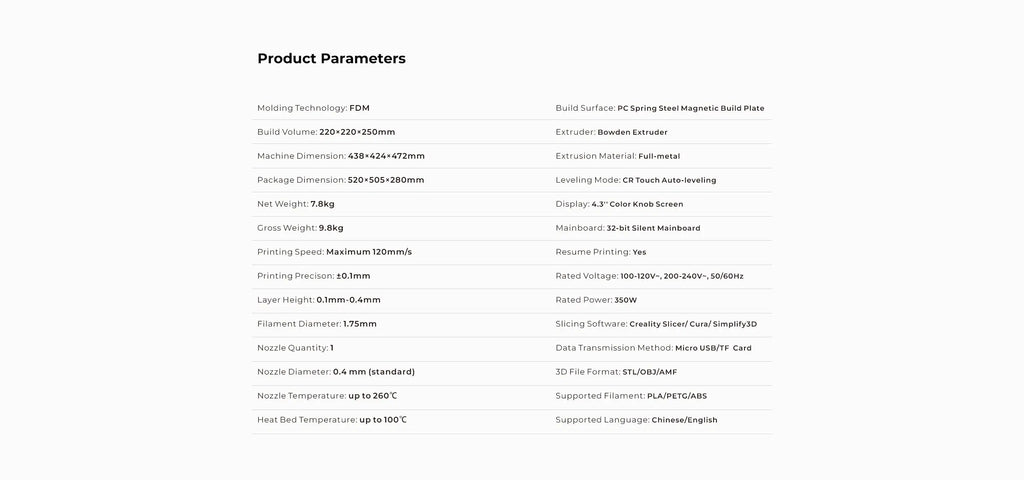Click the Machine Dimension specification
The height and width of the screenshot is (480, 1024).
pyautogui.click(x=341, y=156)
